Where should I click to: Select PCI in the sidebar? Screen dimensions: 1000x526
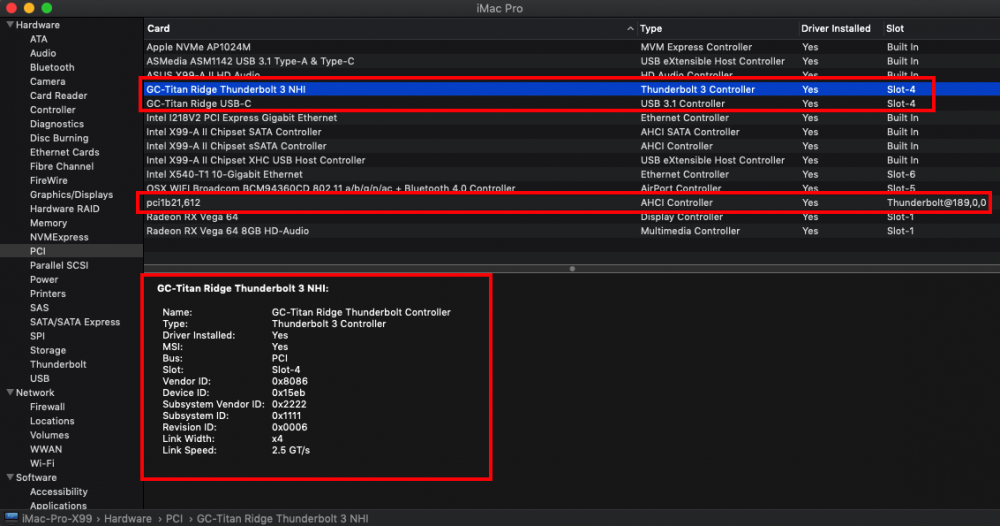[x=38, y=251]
